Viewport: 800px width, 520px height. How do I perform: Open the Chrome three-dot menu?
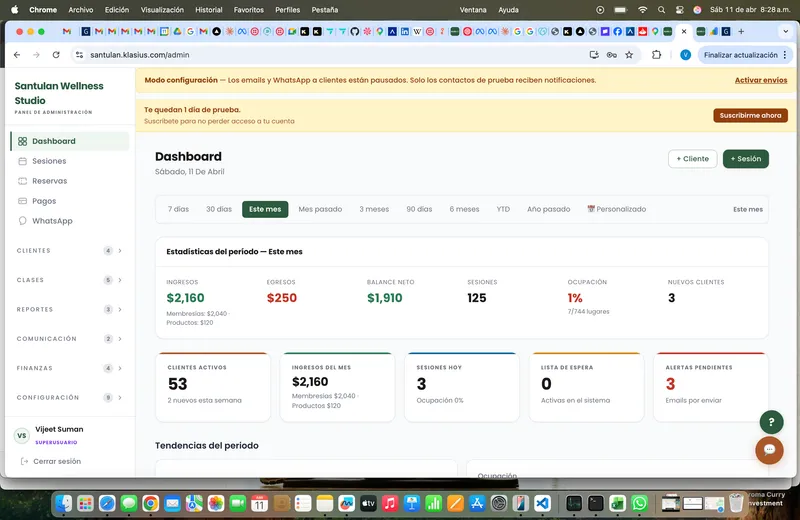tap(785, 55)
